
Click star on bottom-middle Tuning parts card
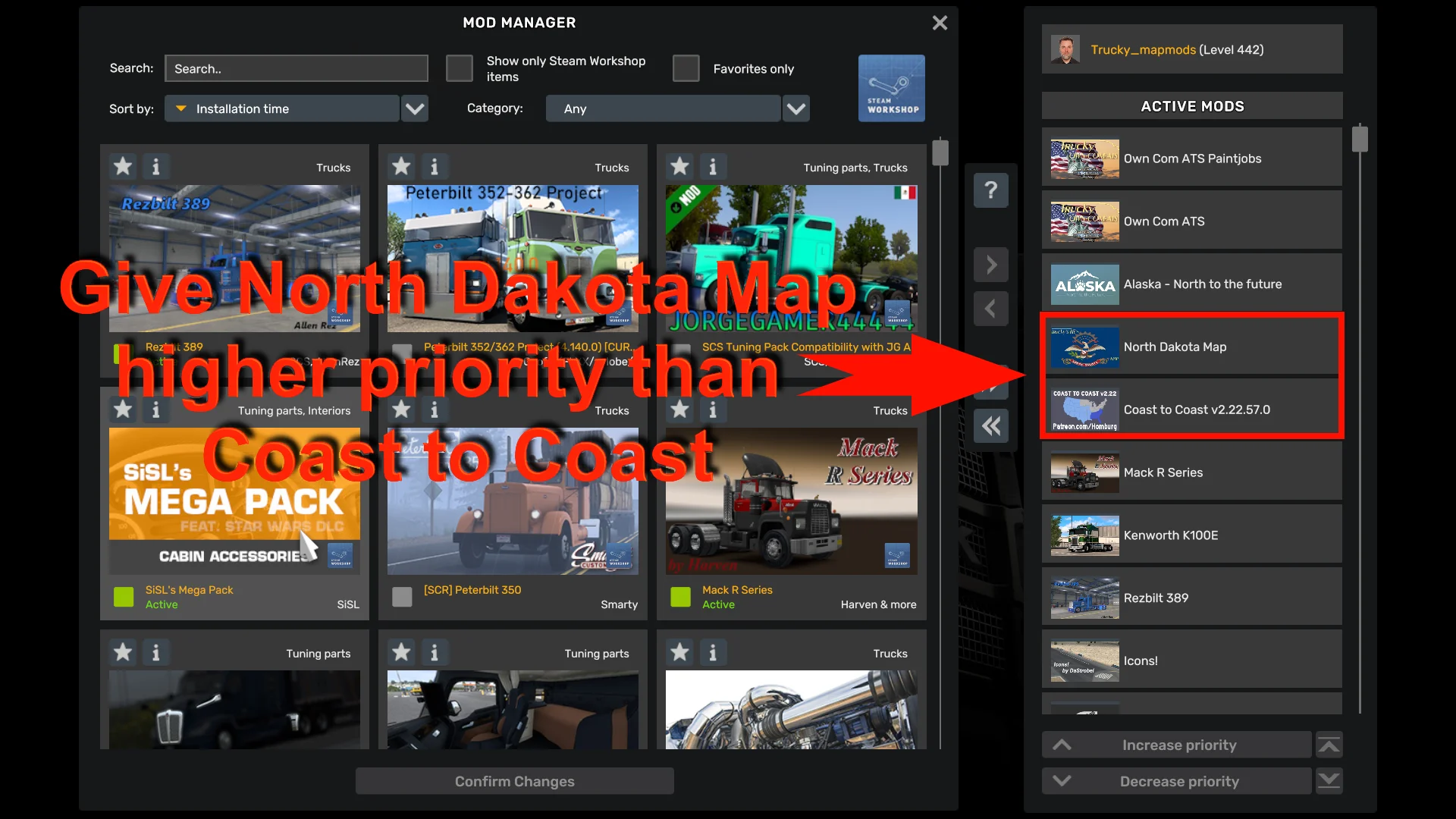tap(401, 652)
